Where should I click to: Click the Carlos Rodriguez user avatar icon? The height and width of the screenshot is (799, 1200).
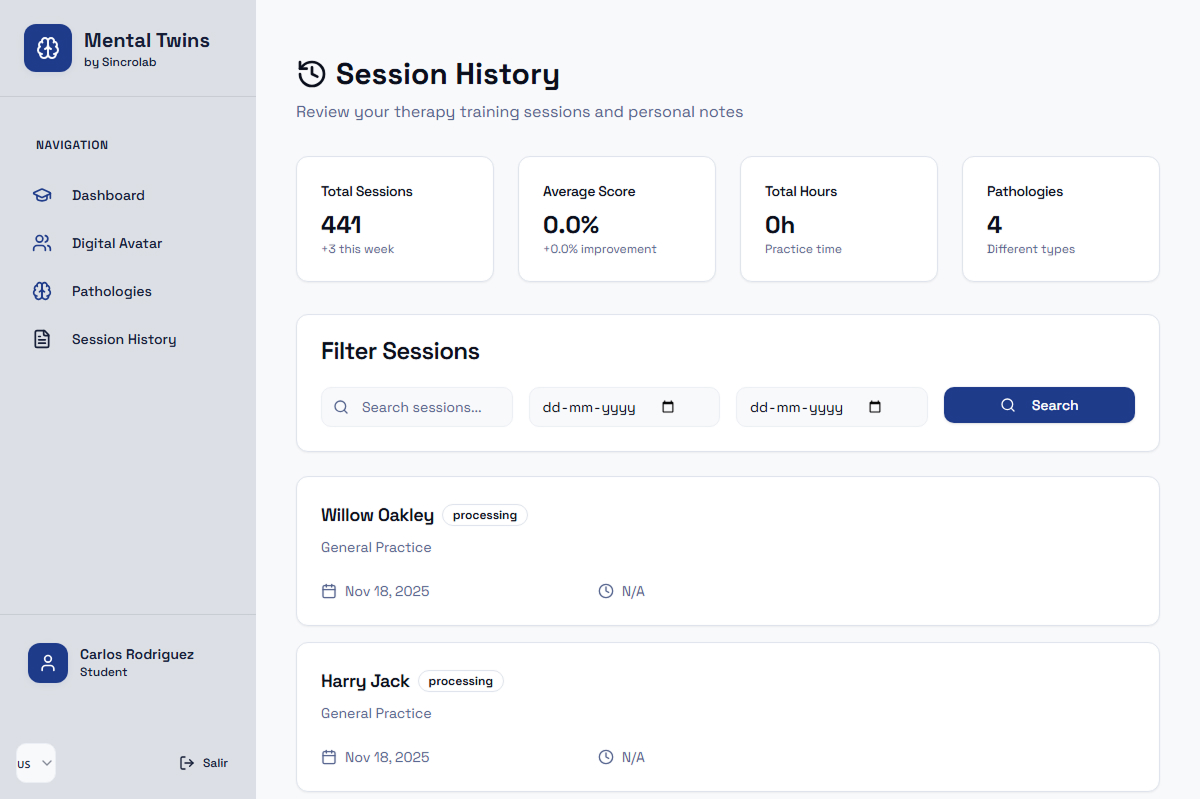tap(48, 663)
